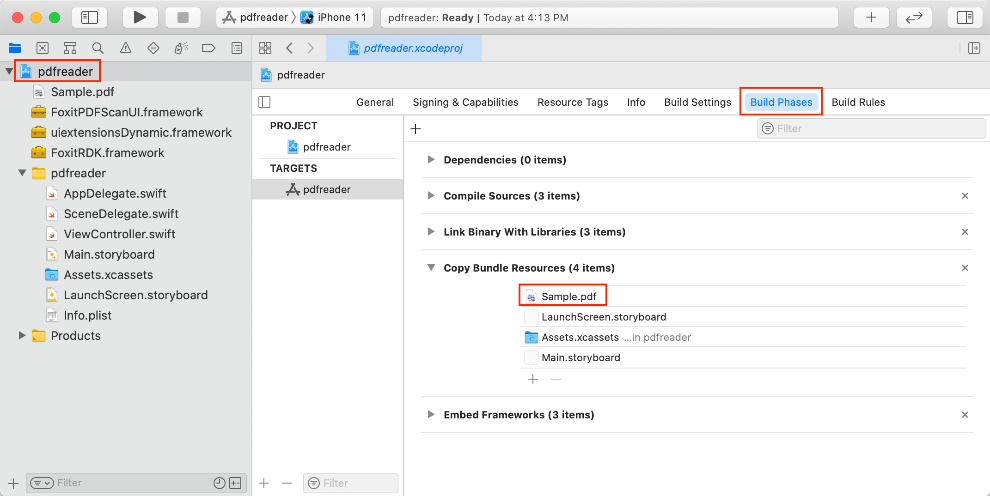Click the Stop button in toolbar
Image resolution: width=990 pixels, height=496 pixels.
click(183, 17)
